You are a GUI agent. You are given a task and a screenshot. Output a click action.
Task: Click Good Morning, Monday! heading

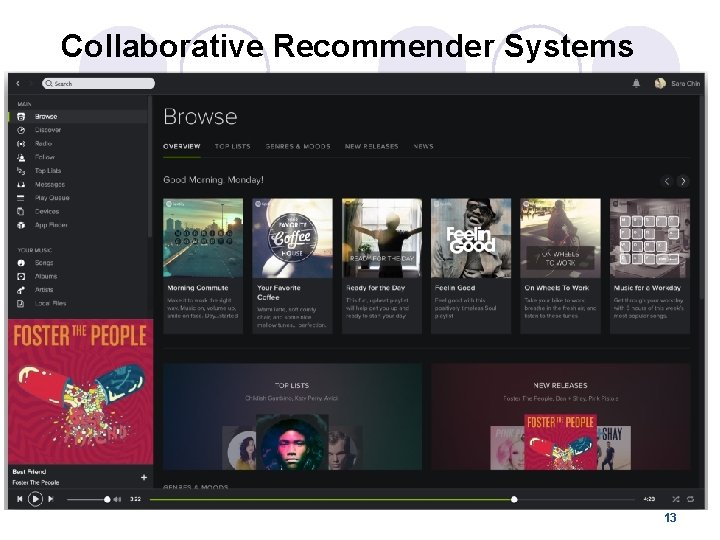214,180
